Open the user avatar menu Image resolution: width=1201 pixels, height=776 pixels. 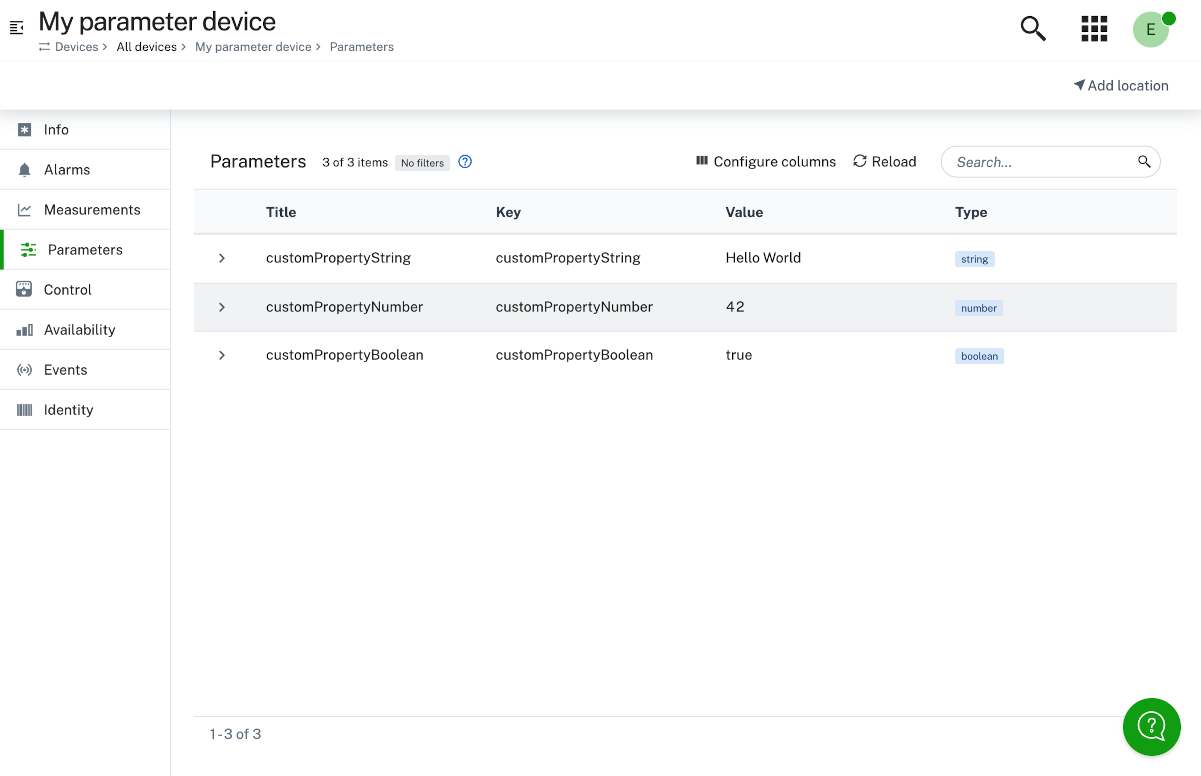point(1151,29)
